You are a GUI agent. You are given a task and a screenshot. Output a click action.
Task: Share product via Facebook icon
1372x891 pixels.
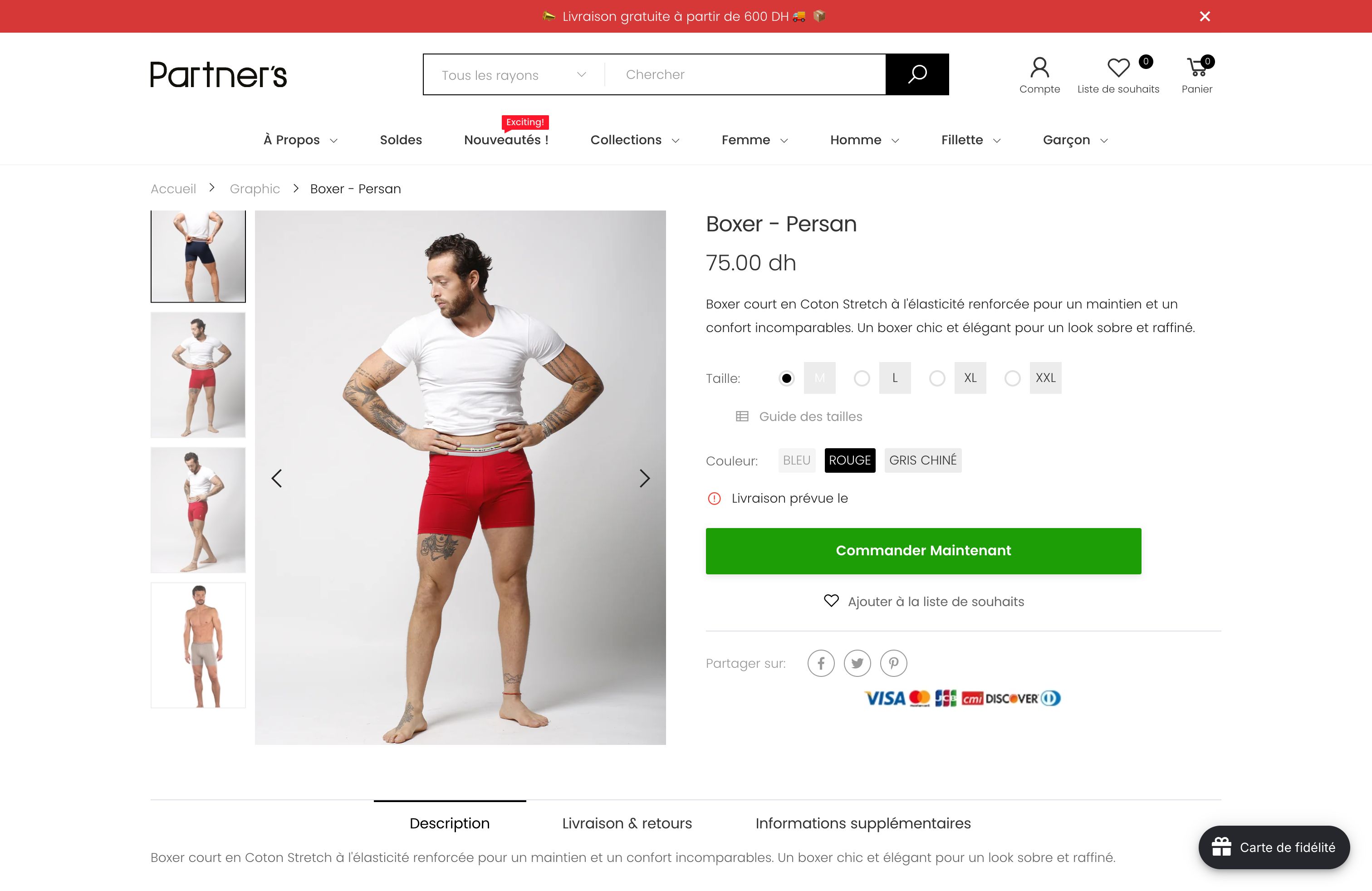(x=820, y=662)
